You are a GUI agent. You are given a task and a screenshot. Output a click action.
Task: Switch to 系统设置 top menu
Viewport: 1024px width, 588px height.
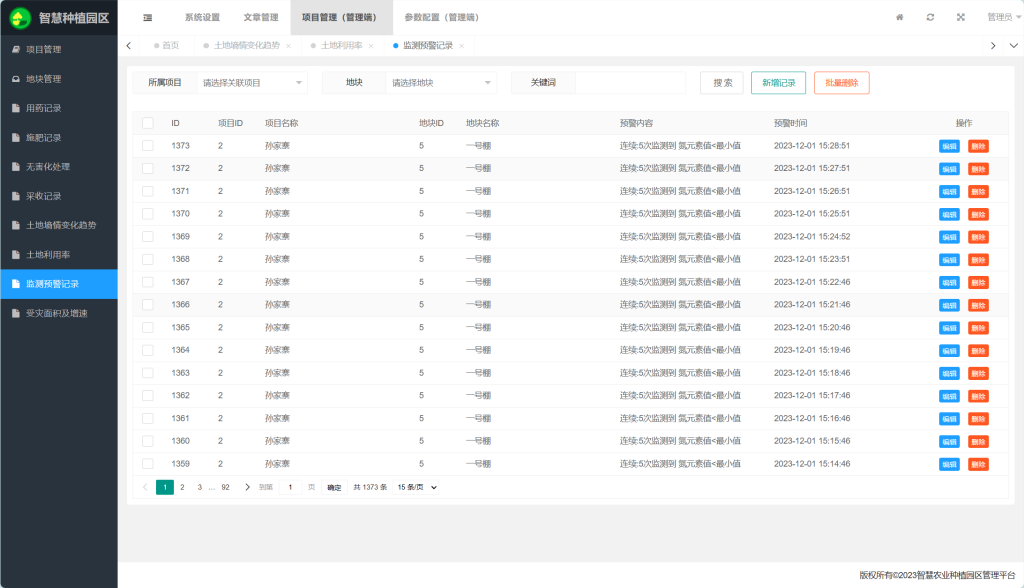coord(202,17)
